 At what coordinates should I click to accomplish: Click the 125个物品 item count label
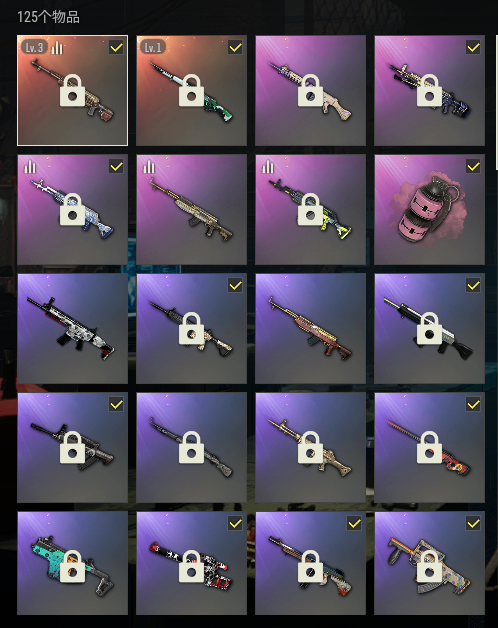[48, 17]
